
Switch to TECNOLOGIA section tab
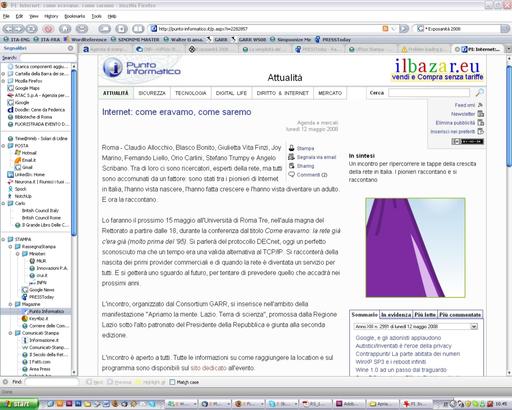pos(191,93)
